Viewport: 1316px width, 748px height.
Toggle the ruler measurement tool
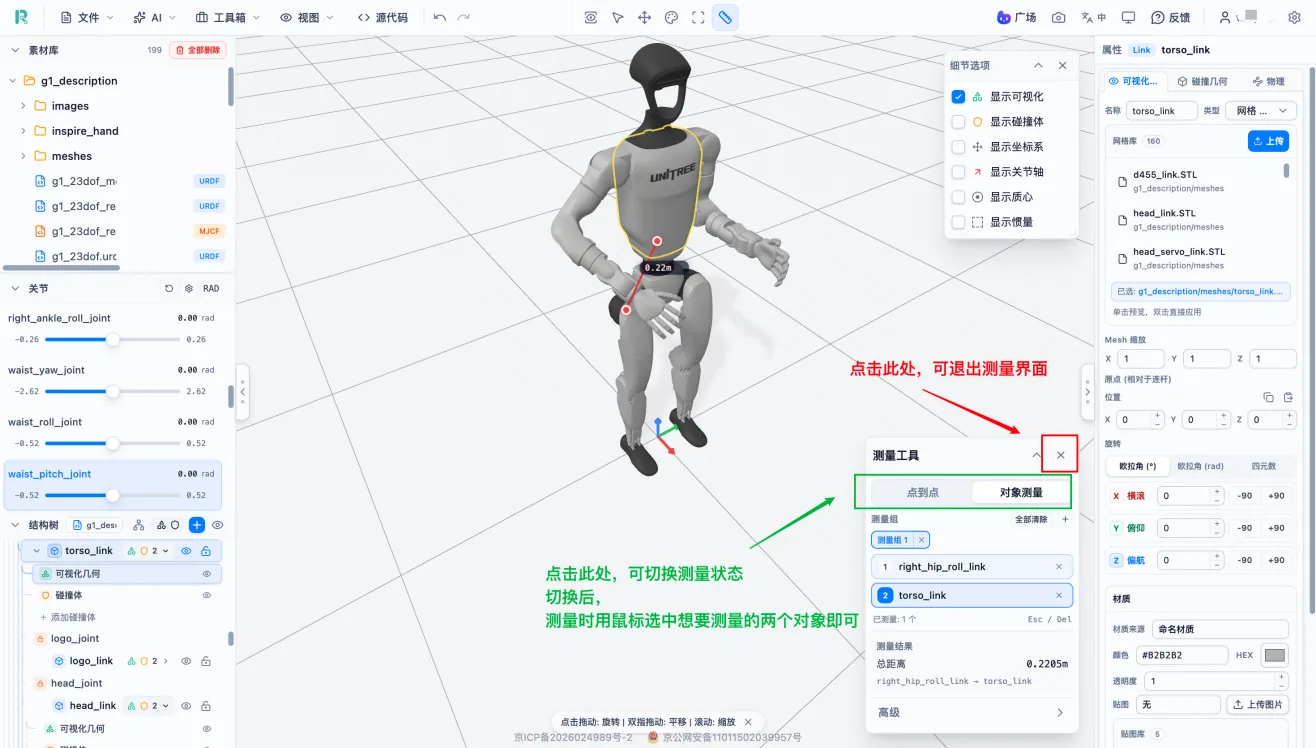[x=725, y=17]
